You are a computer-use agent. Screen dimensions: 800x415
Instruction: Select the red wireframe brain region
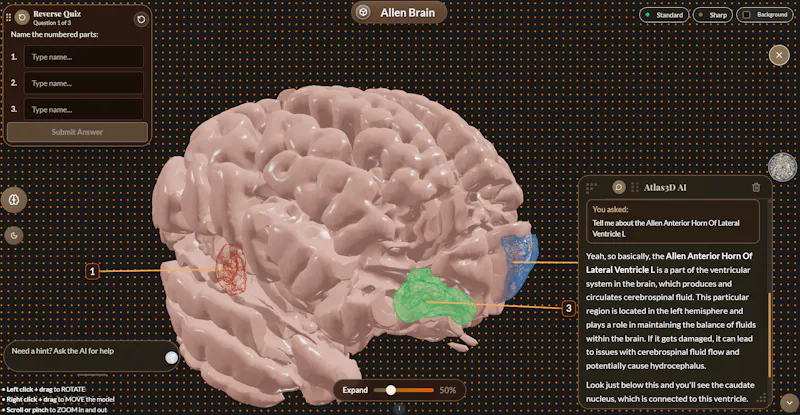tap(231, 269)
